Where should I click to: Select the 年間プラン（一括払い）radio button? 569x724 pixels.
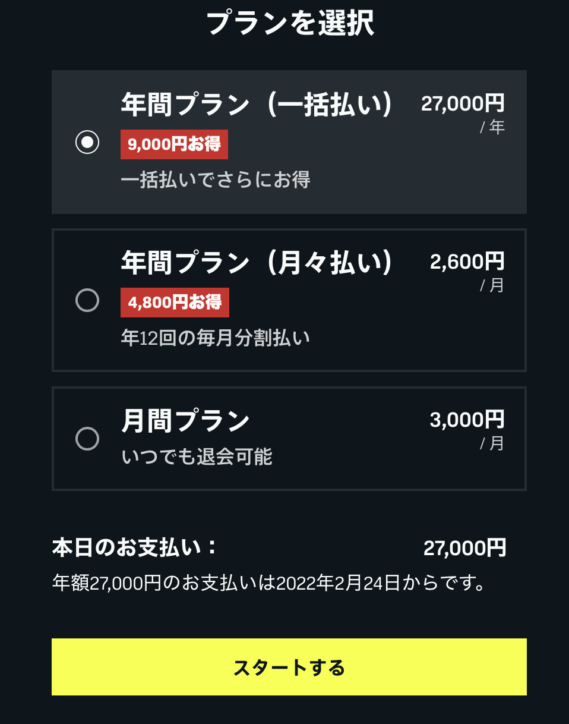(x=87, y=142)
